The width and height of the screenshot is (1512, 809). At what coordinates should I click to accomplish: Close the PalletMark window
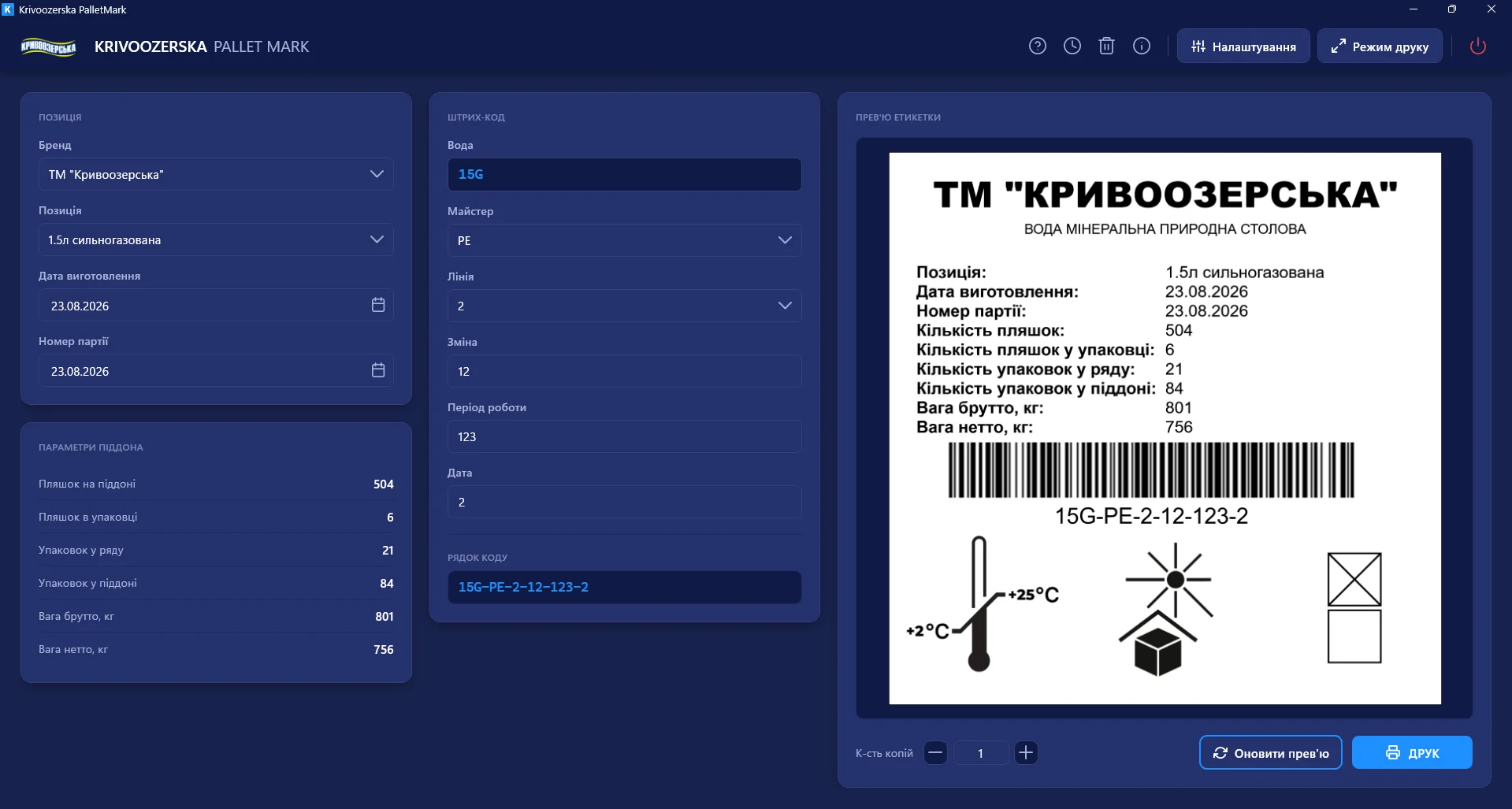coord(1491,9)
